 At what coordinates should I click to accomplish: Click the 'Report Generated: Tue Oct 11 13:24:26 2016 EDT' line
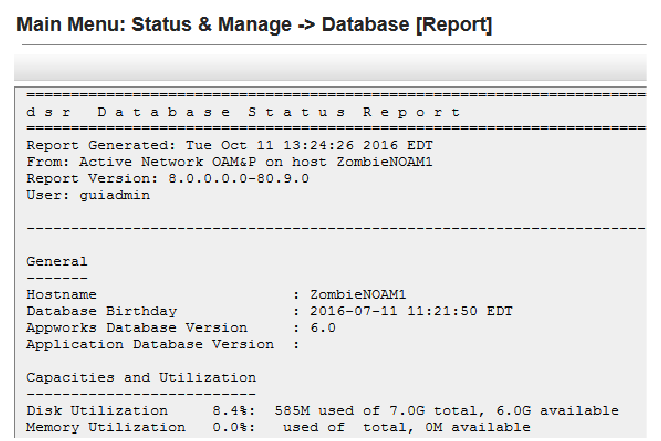point(229,145)
